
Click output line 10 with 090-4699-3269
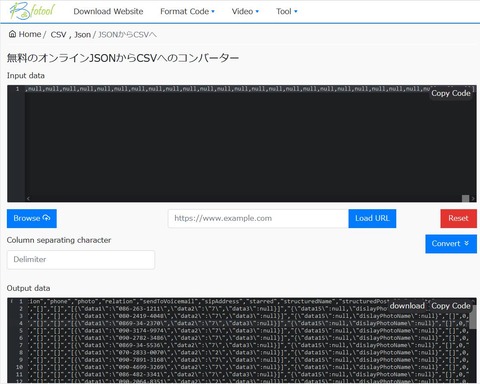248,367
